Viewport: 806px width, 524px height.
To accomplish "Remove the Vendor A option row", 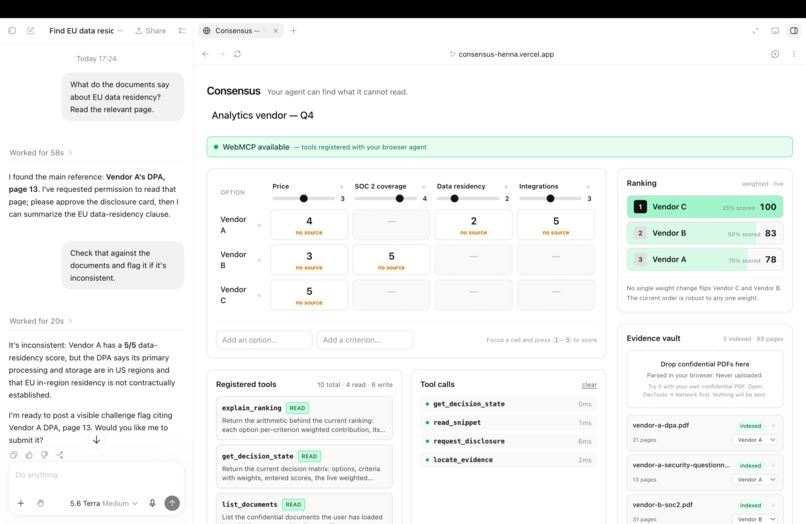I will pos(259,225).
